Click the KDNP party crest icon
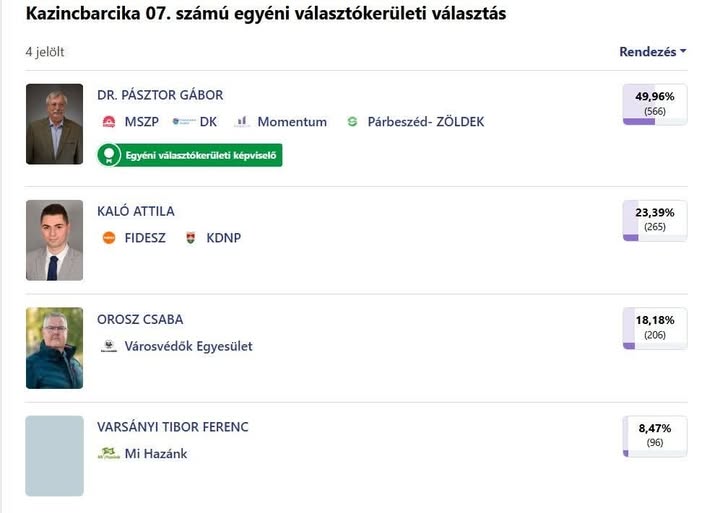Screen dimensions: 720x513 point(191,238)
